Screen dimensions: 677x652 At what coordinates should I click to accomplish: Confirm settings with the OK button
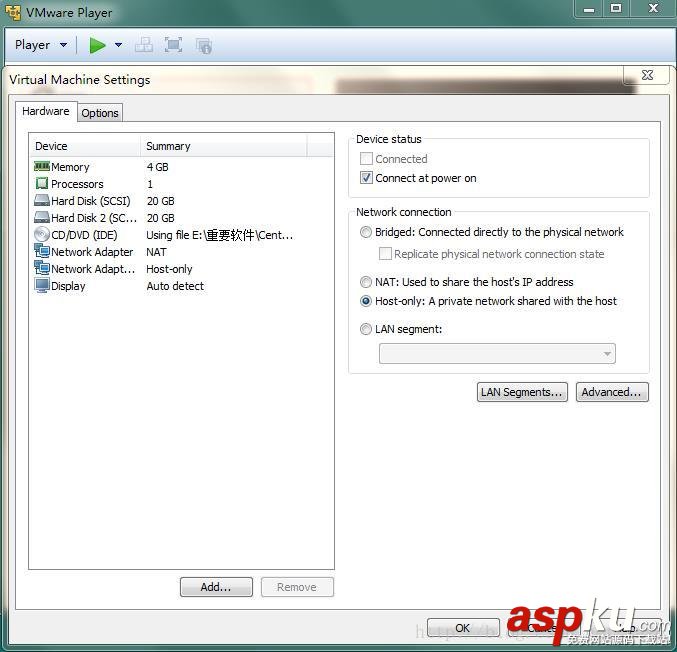point(463,628)
